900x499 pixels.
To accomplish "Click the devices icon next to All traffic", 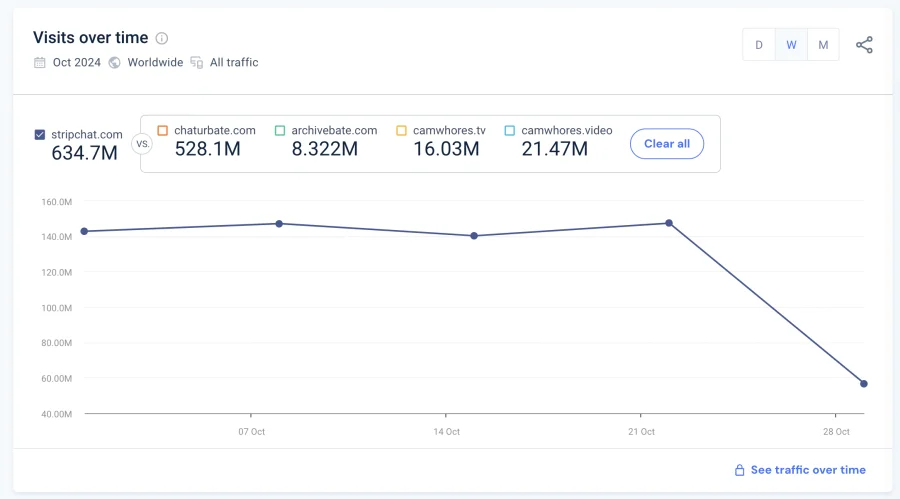I will pos(196,62).
